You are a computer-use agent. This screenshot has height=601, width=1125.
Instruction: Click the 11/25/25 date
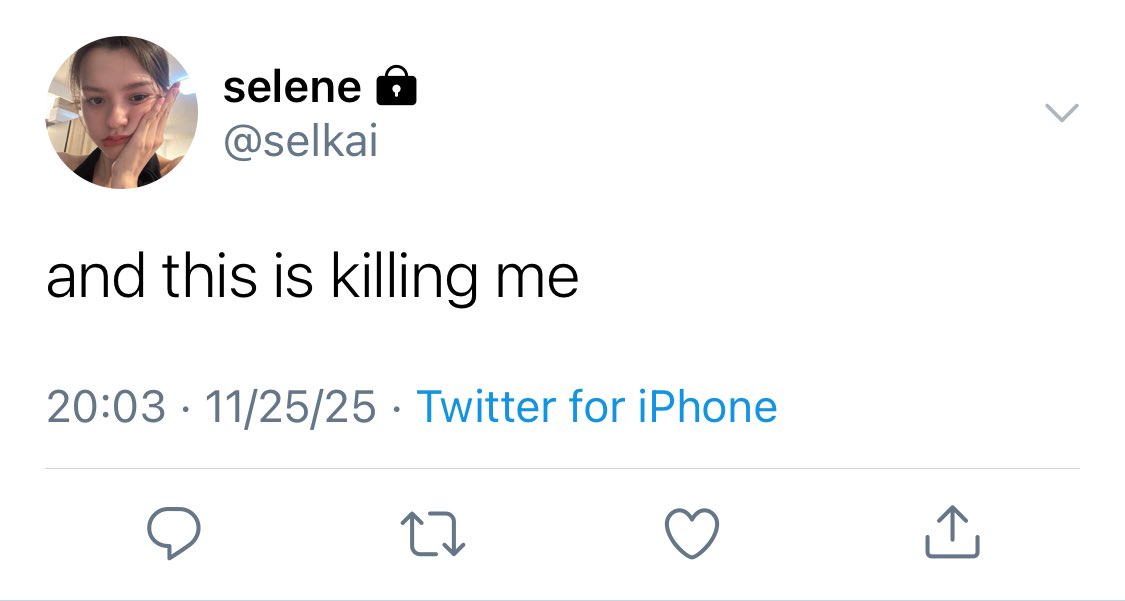(290, 407)
